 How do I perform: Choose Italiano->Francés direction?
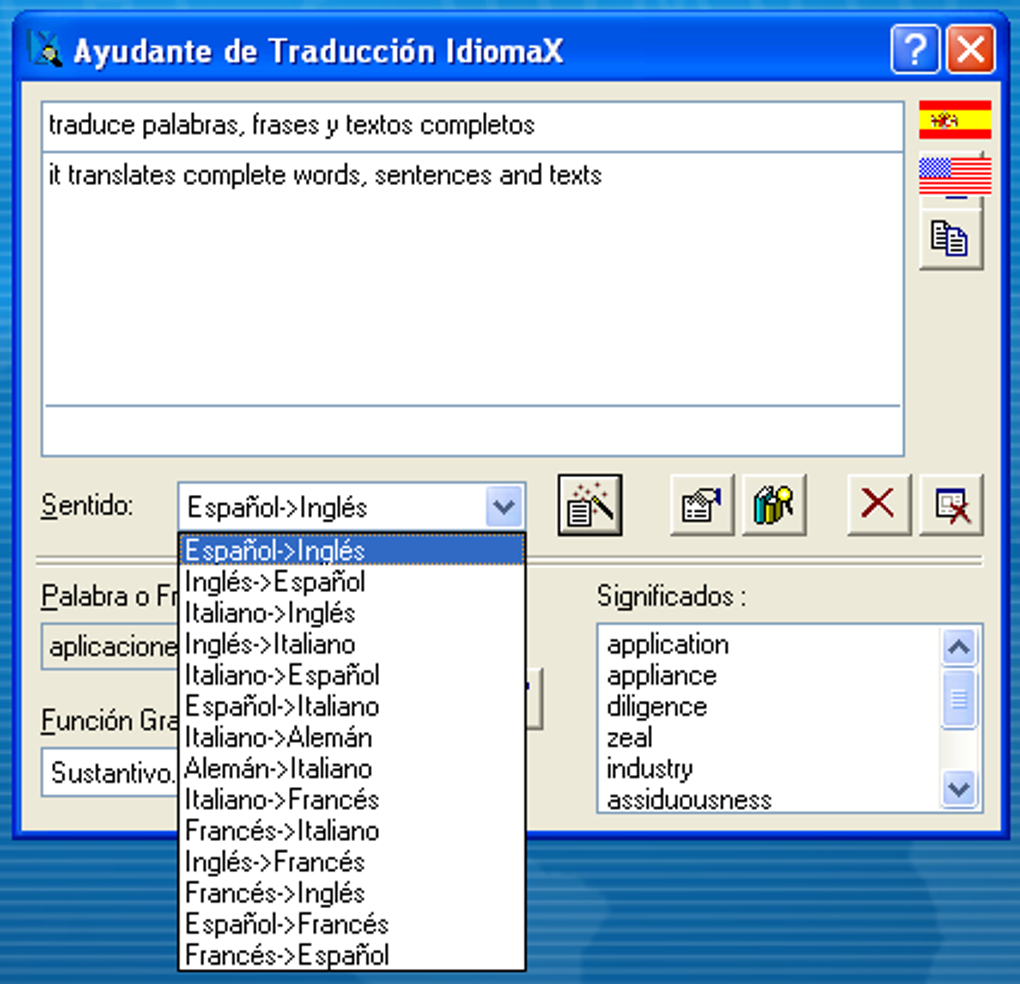[351, 799]
